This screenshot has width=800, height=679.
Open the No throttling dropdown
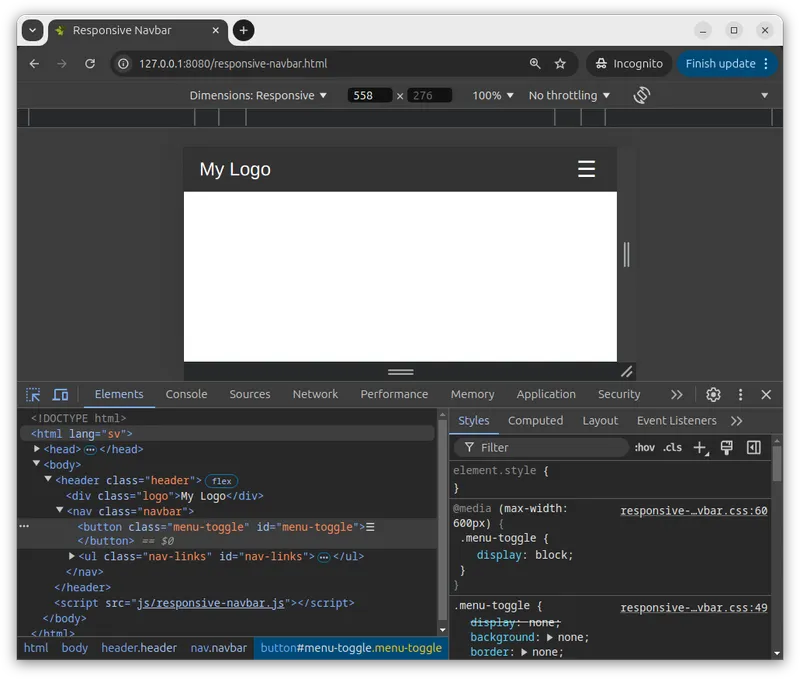(x=569, y=96)
